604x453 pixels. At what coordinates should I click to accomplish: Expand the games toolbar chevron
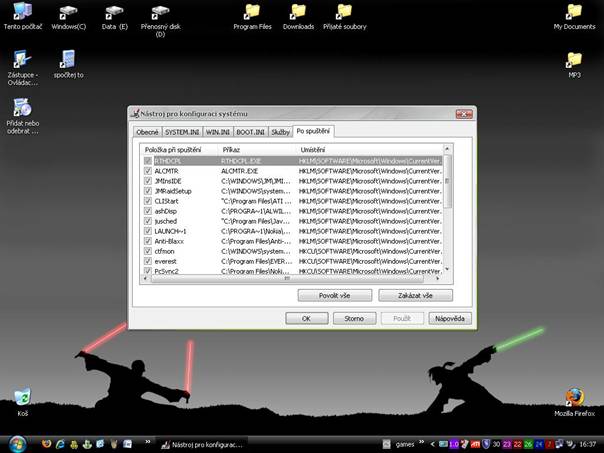point(421,441)
